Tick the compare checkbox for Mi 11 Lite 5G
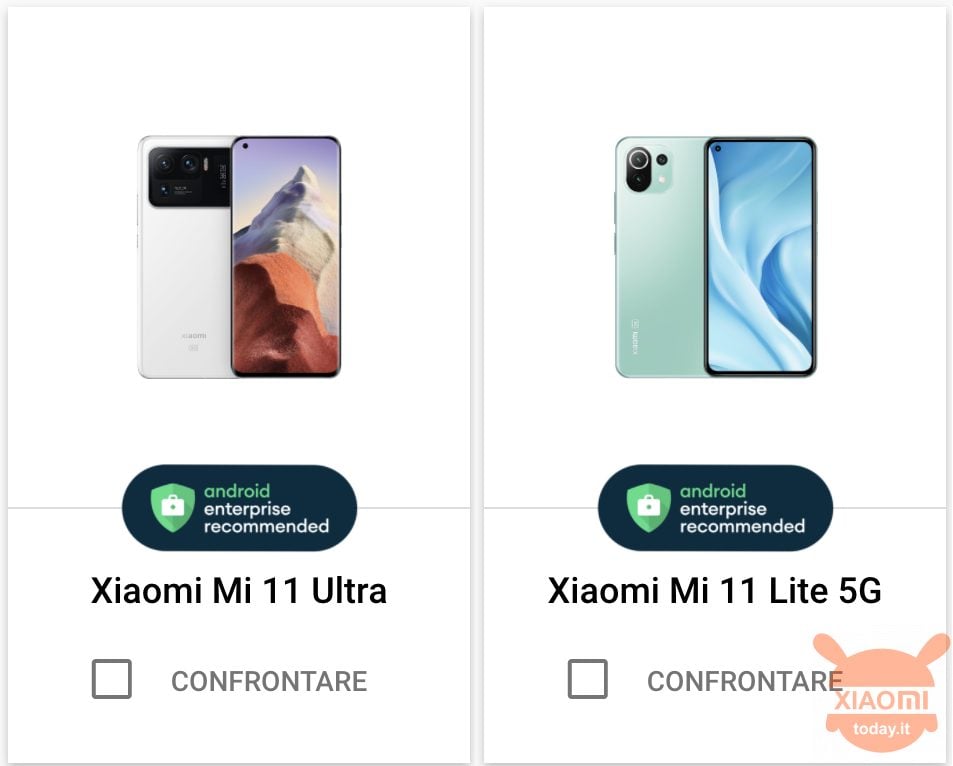This screenshot has height=766, width=953. (x=588, y=678)
